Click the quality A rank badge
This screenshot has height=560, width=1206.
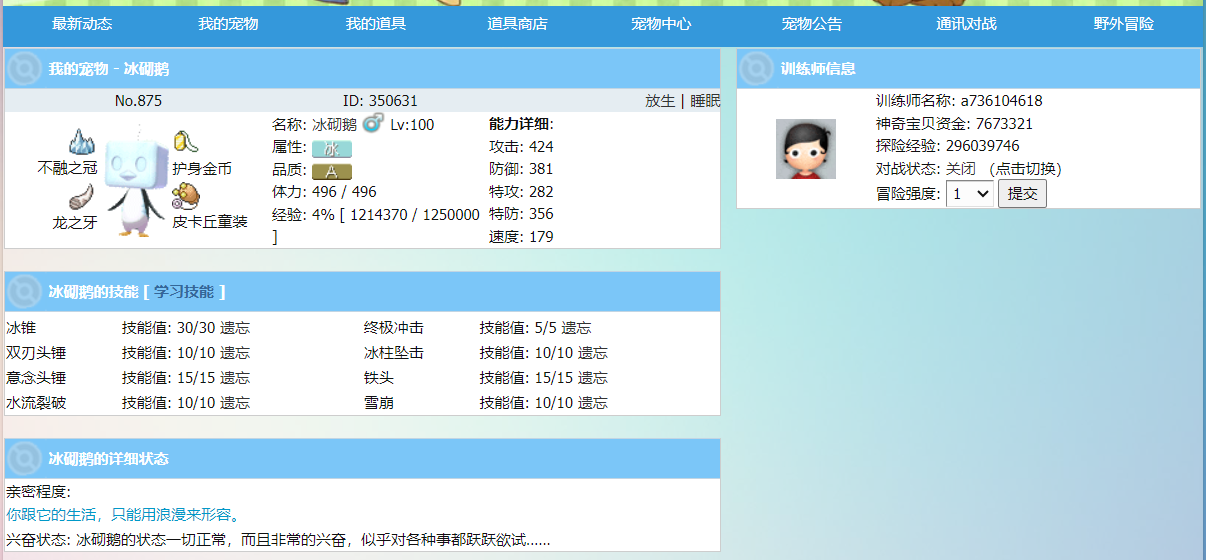331,171
